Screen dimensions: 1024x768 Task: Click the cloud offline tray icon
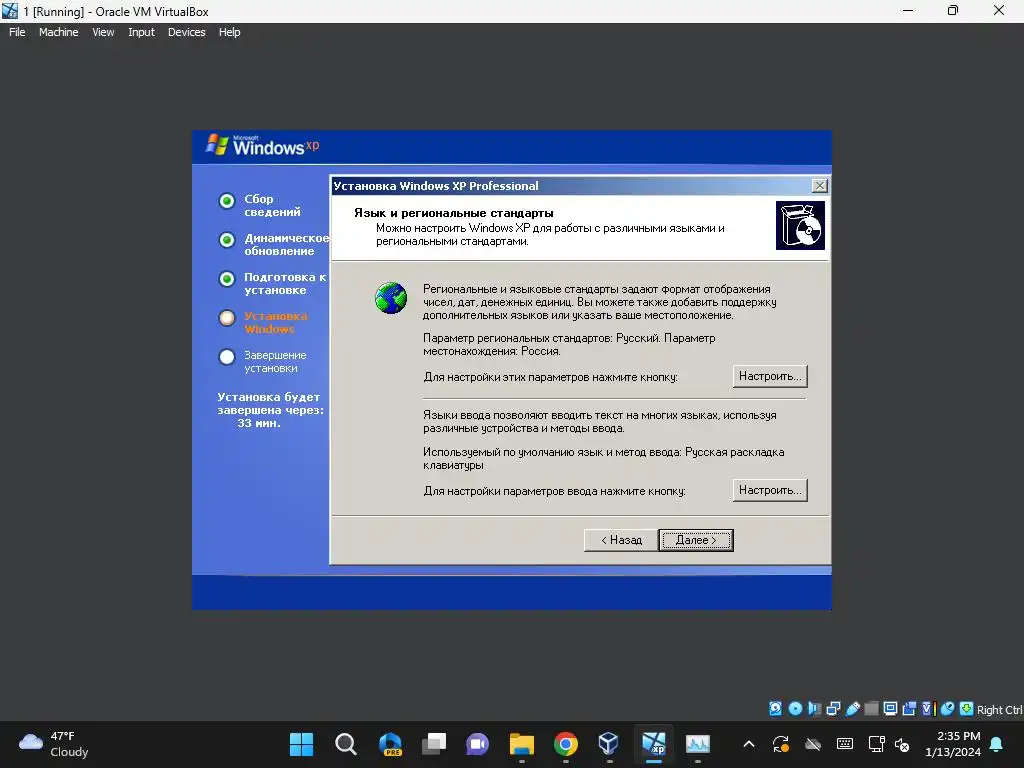(812, 744)
